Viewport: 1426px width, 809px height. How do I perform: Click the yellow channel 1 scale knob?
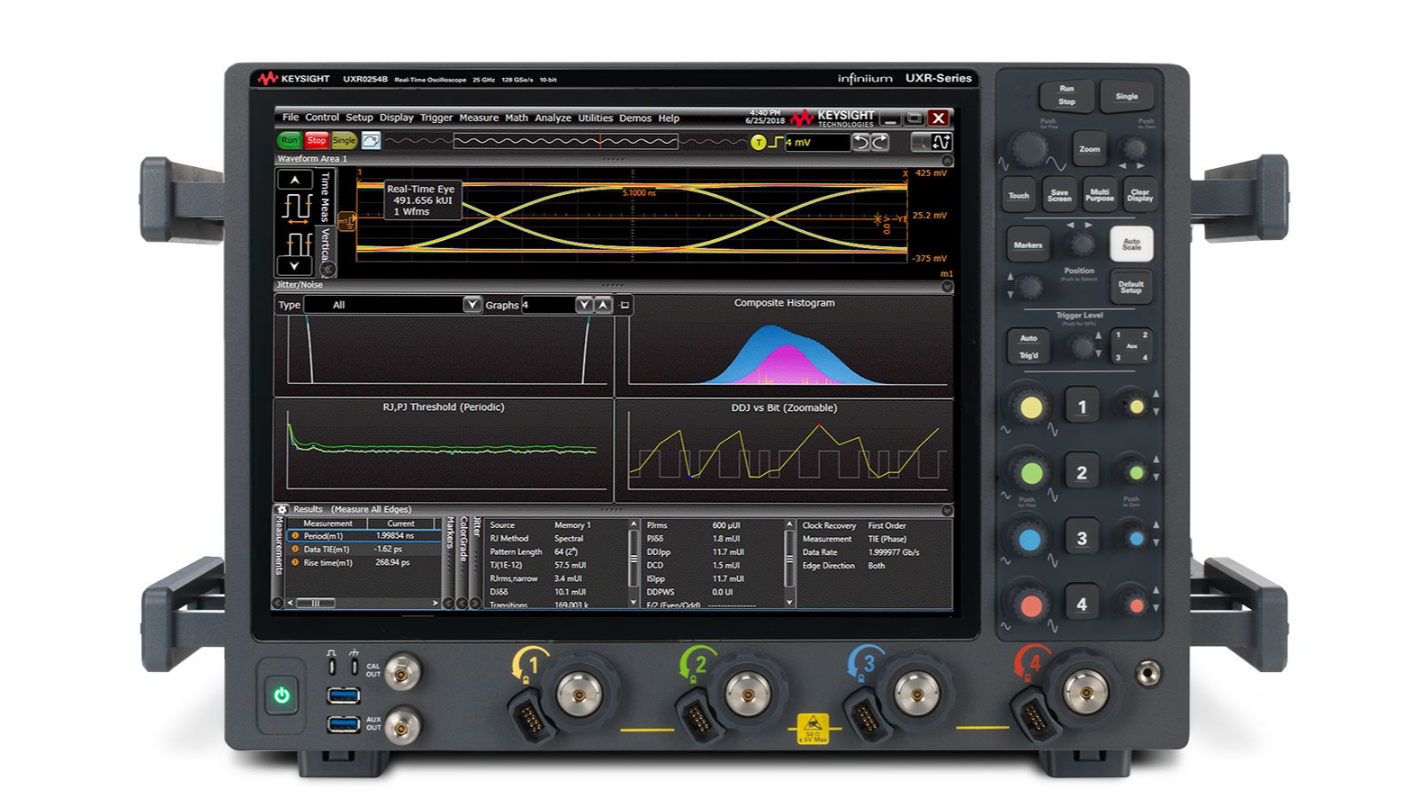1029,406
